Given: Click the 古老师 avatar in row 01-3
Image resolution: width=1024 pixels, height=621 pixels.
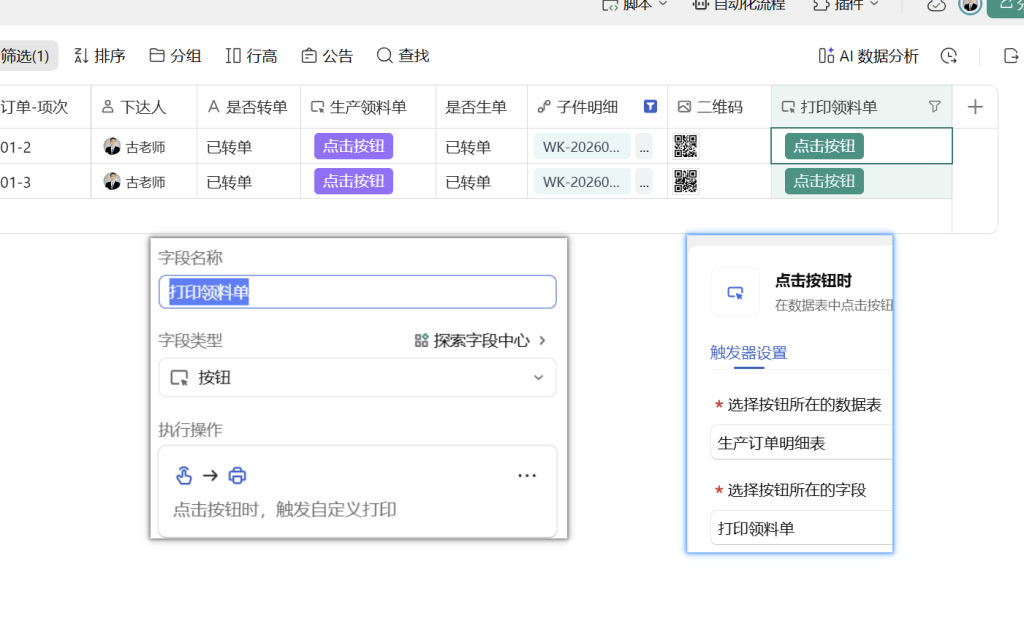Looking at the screenshot, I should (x=112, y=182).
